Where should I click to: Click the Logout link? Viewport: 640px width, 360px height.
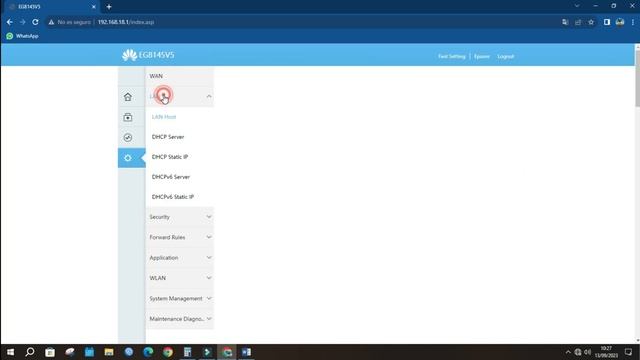pos(505,56)
